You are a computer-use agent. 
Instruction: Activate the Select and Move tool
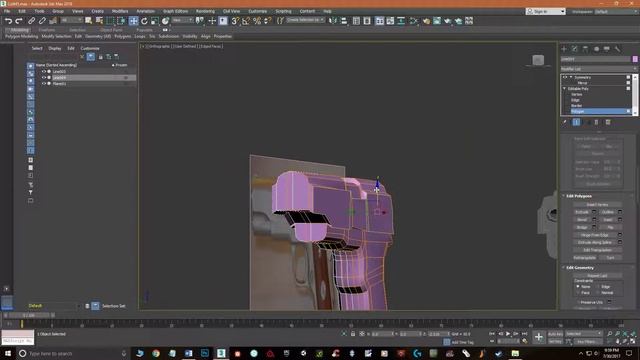point(133,21)
